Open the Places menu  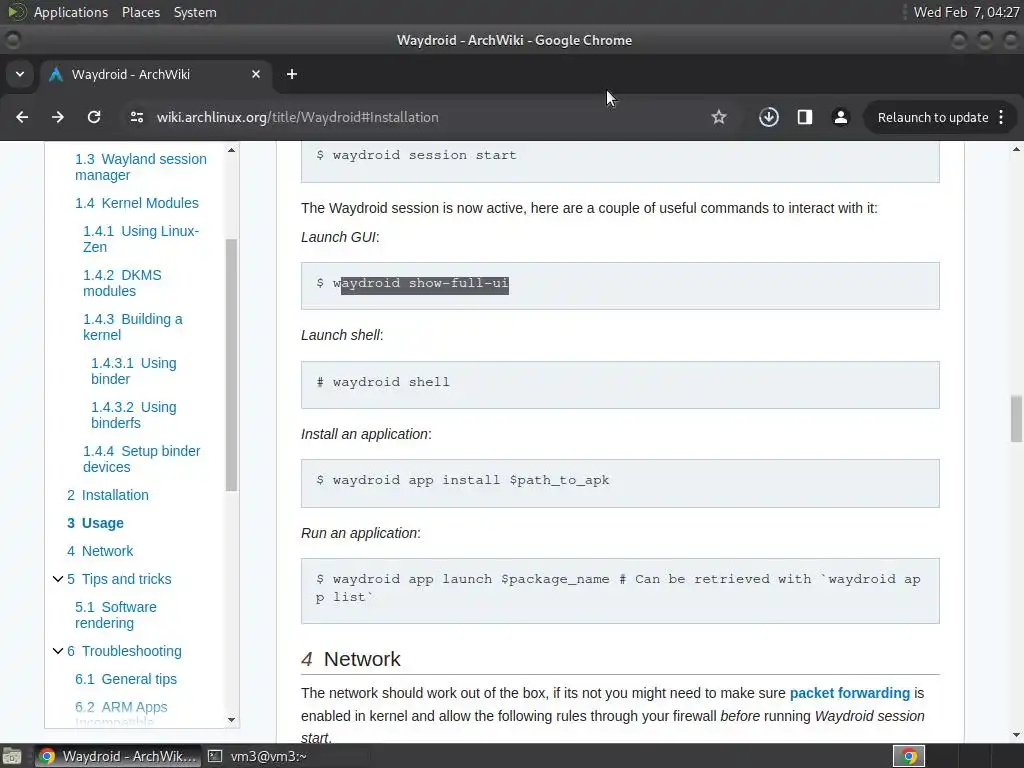140,12
